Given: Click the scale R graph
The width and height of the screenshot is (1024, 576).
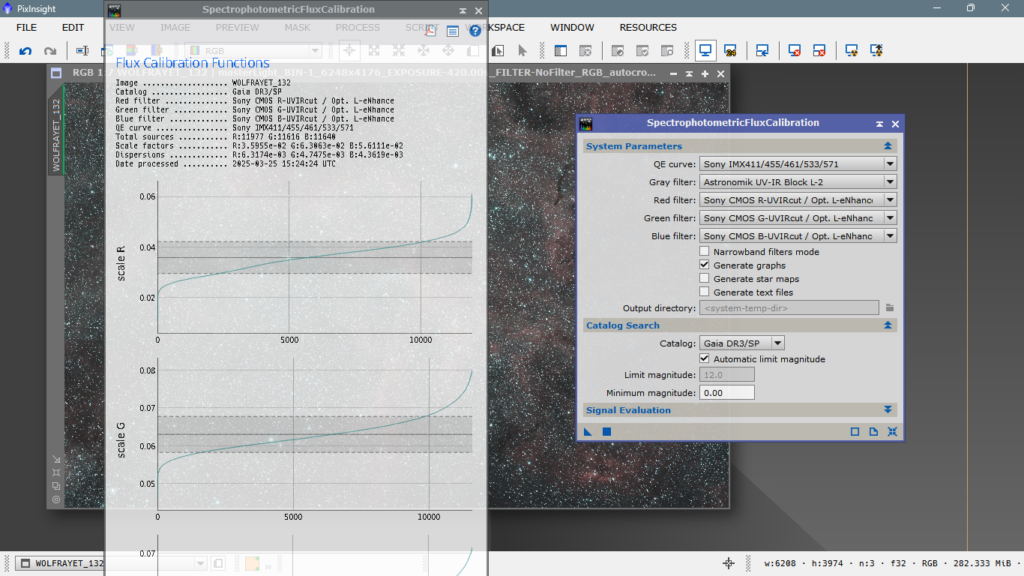Looking at the screenshot, I should pyautogui.click(x=314, y=259).
